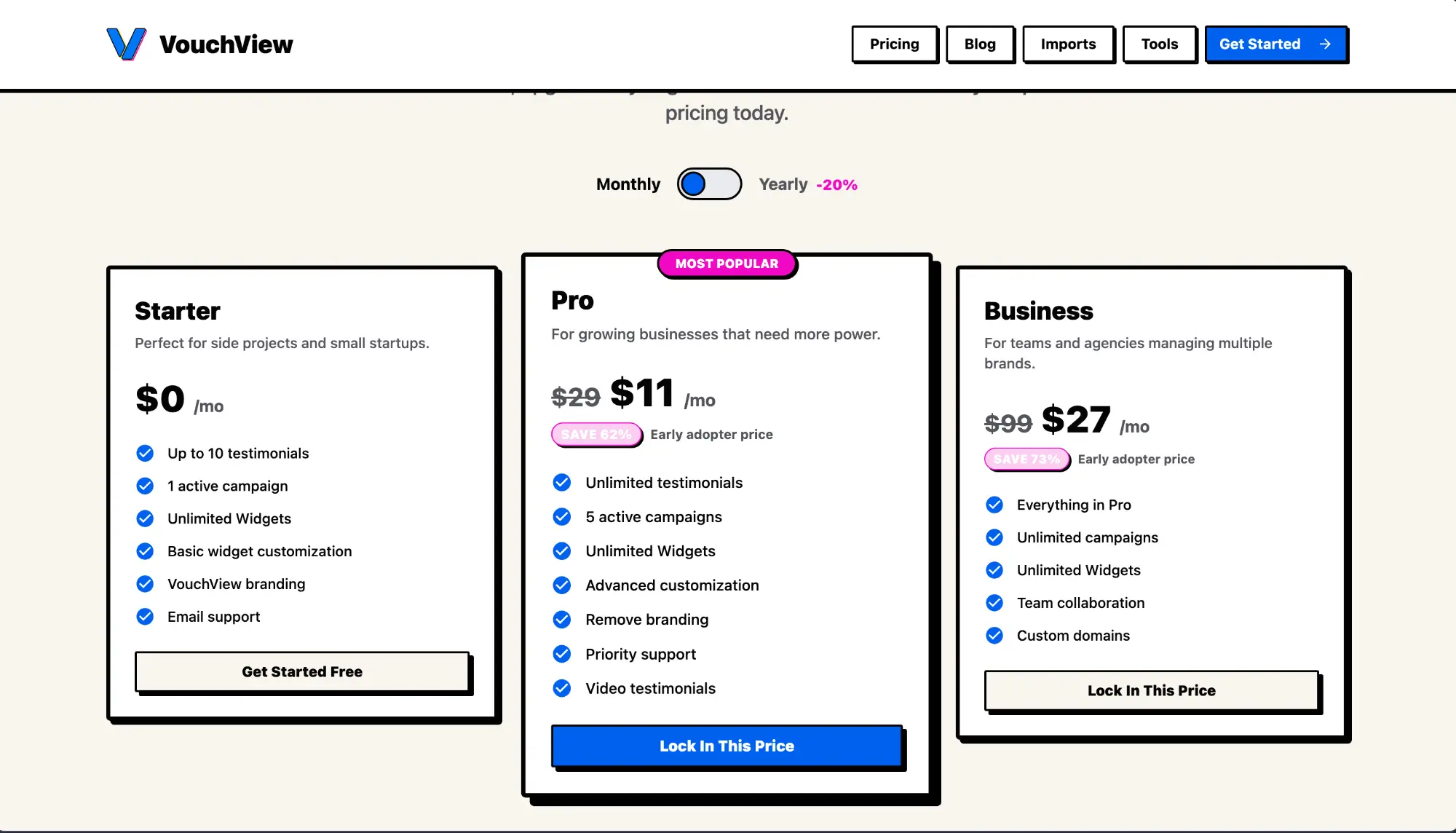The image size is (1456, 833).
Task: Click the checkmark beside Everything in Pro
Action: click(994, 505)
